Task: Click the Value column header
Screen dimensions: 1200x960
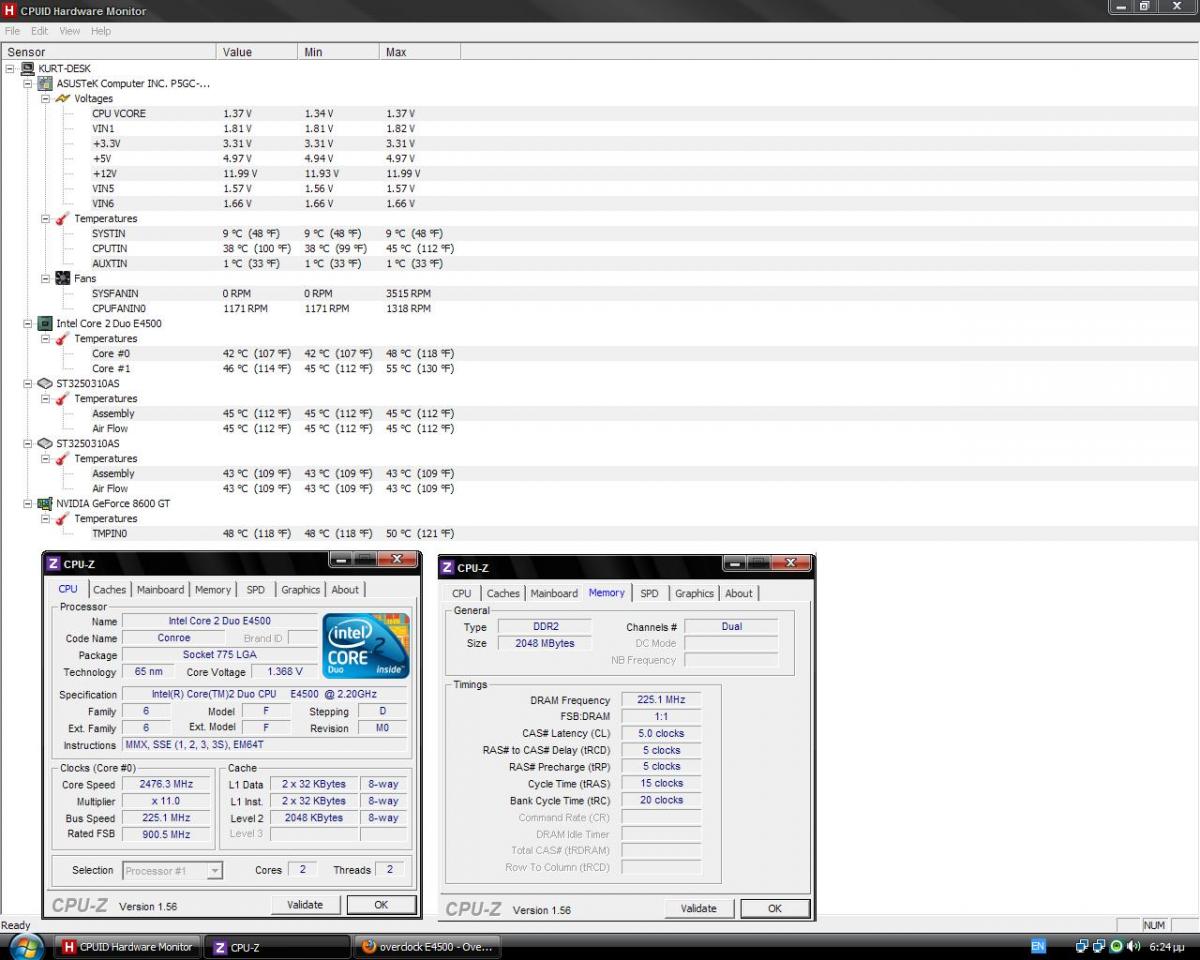Action: tap(257, 52)
